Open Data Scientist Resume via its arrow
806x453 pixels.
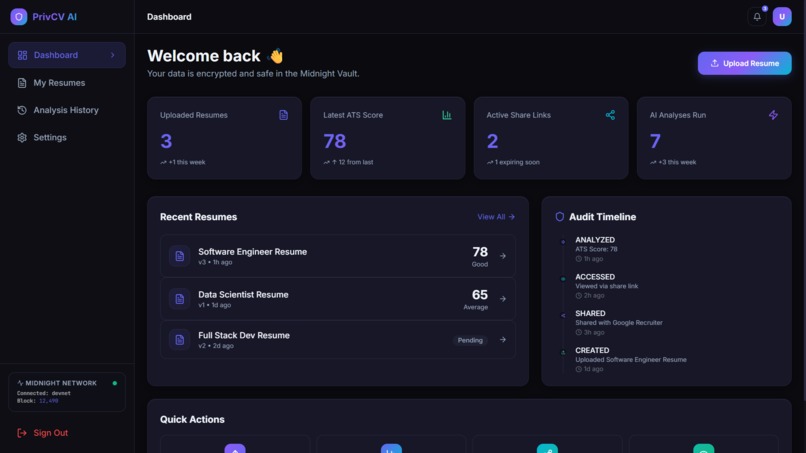pyautogui.click(x=503, y=299)
